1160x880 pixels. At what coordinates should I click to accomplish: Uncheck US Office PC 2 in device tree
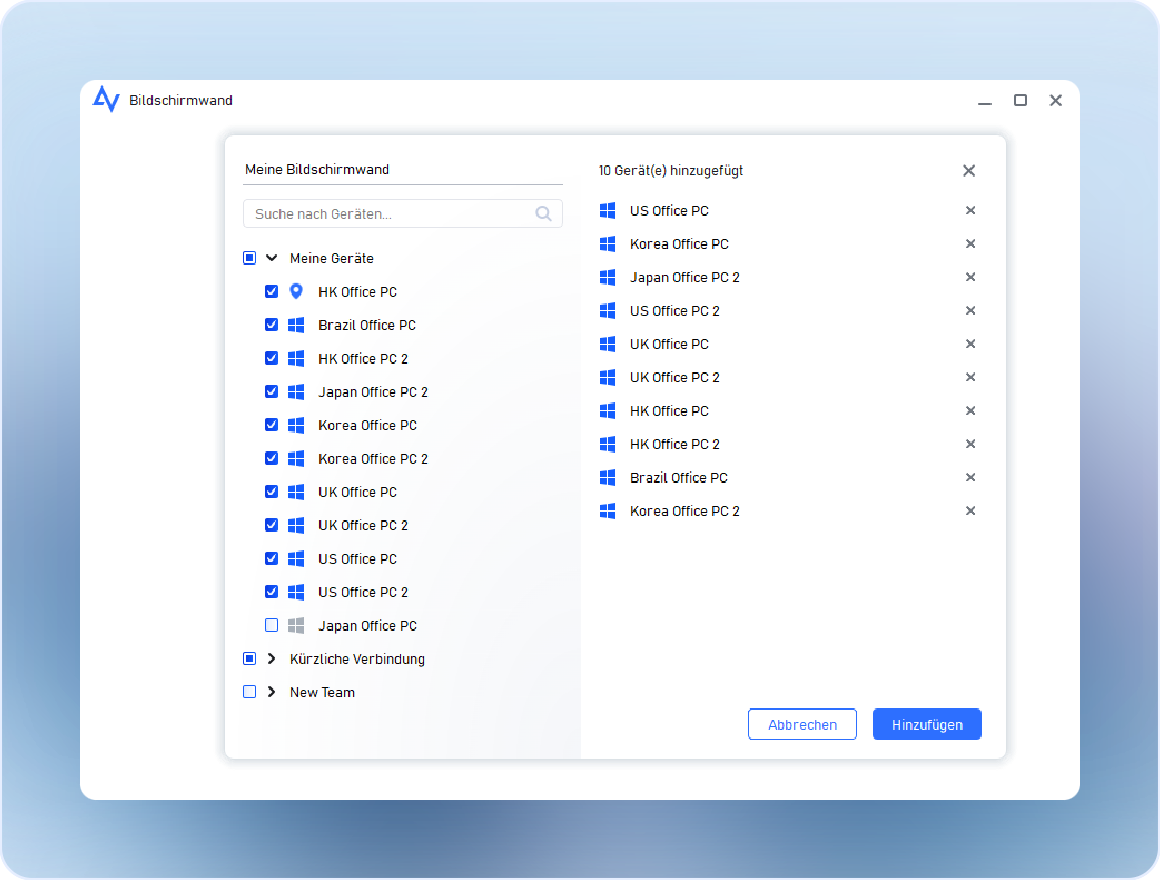tap(271, 592)
